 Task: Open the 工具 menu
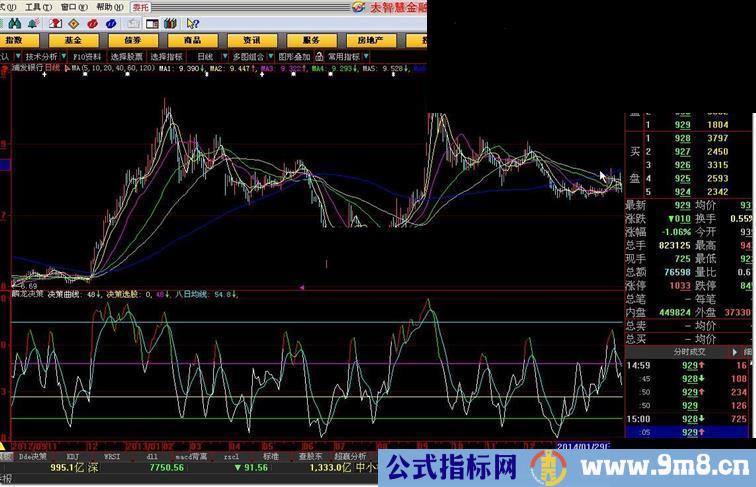click(35, 6)
